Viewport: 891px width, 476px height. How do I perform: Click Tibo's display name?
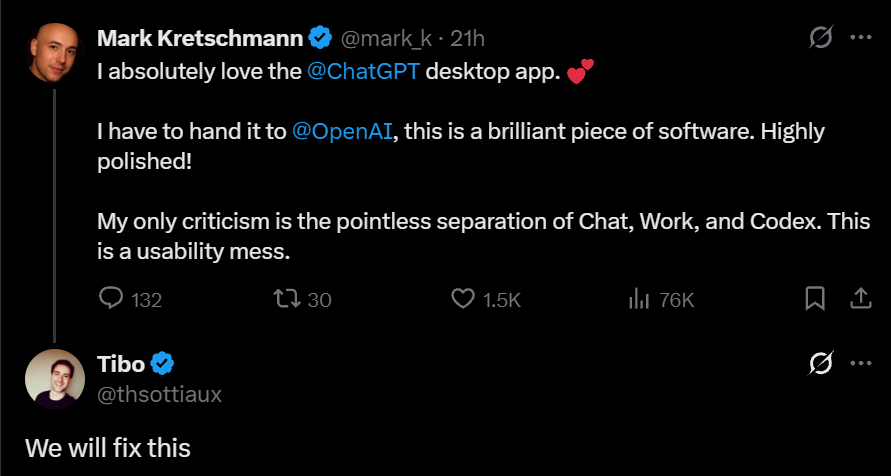121,364
